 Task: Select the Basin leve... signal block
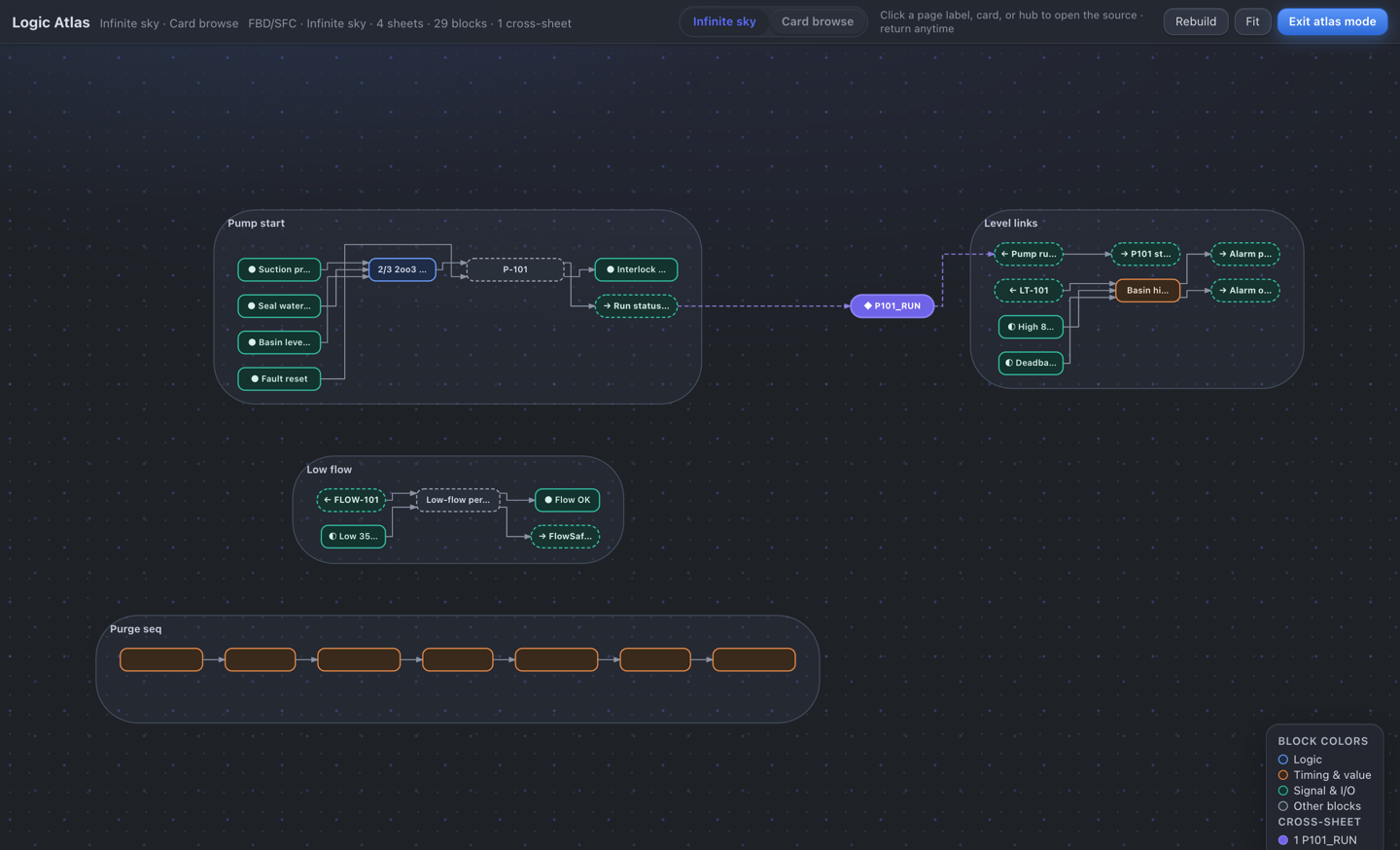coord(279,342)
